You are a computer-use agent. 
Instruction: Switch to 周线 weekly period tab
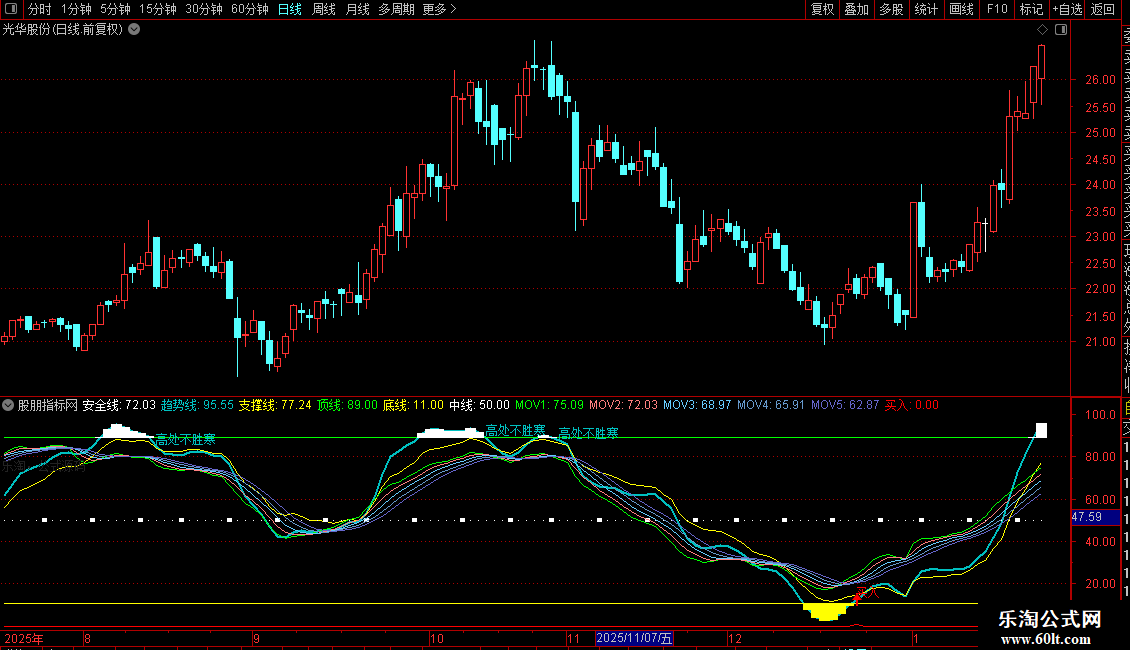(x=324, y=10)
